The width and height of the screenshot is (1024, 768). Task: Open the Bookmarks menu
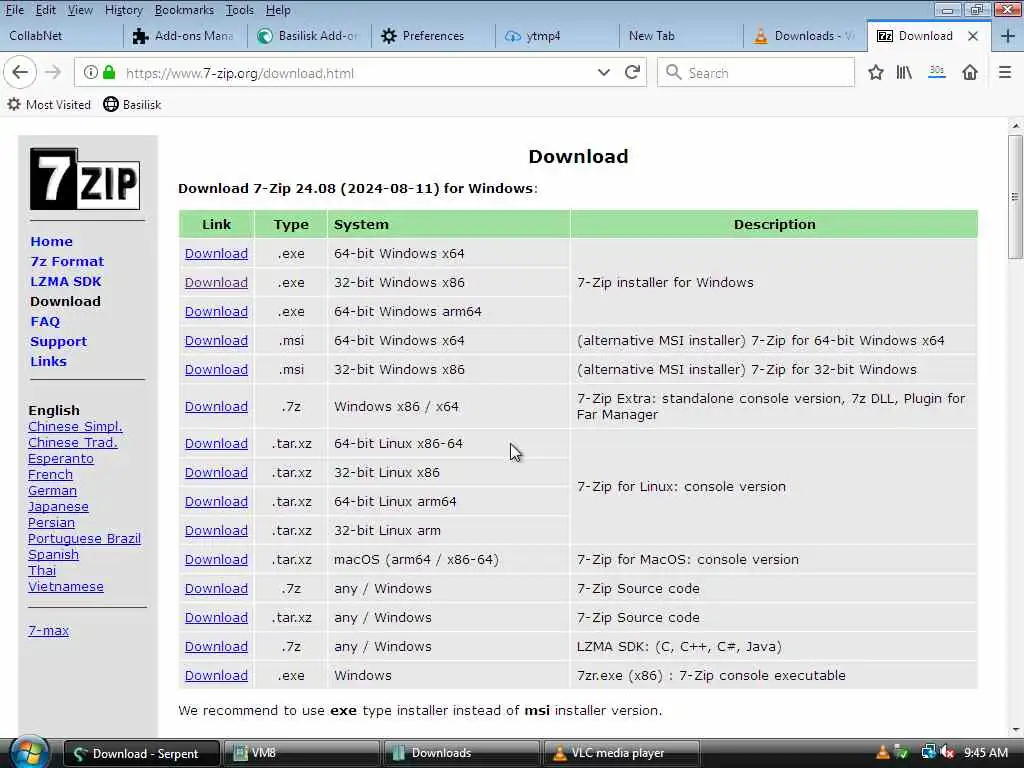(184, 10)
